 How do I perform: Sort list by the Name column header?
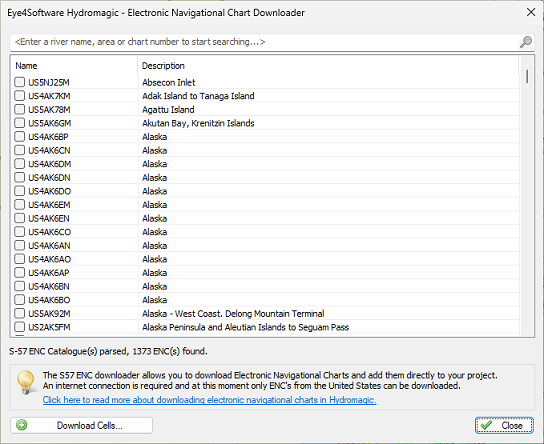click(x=74, y=66)
